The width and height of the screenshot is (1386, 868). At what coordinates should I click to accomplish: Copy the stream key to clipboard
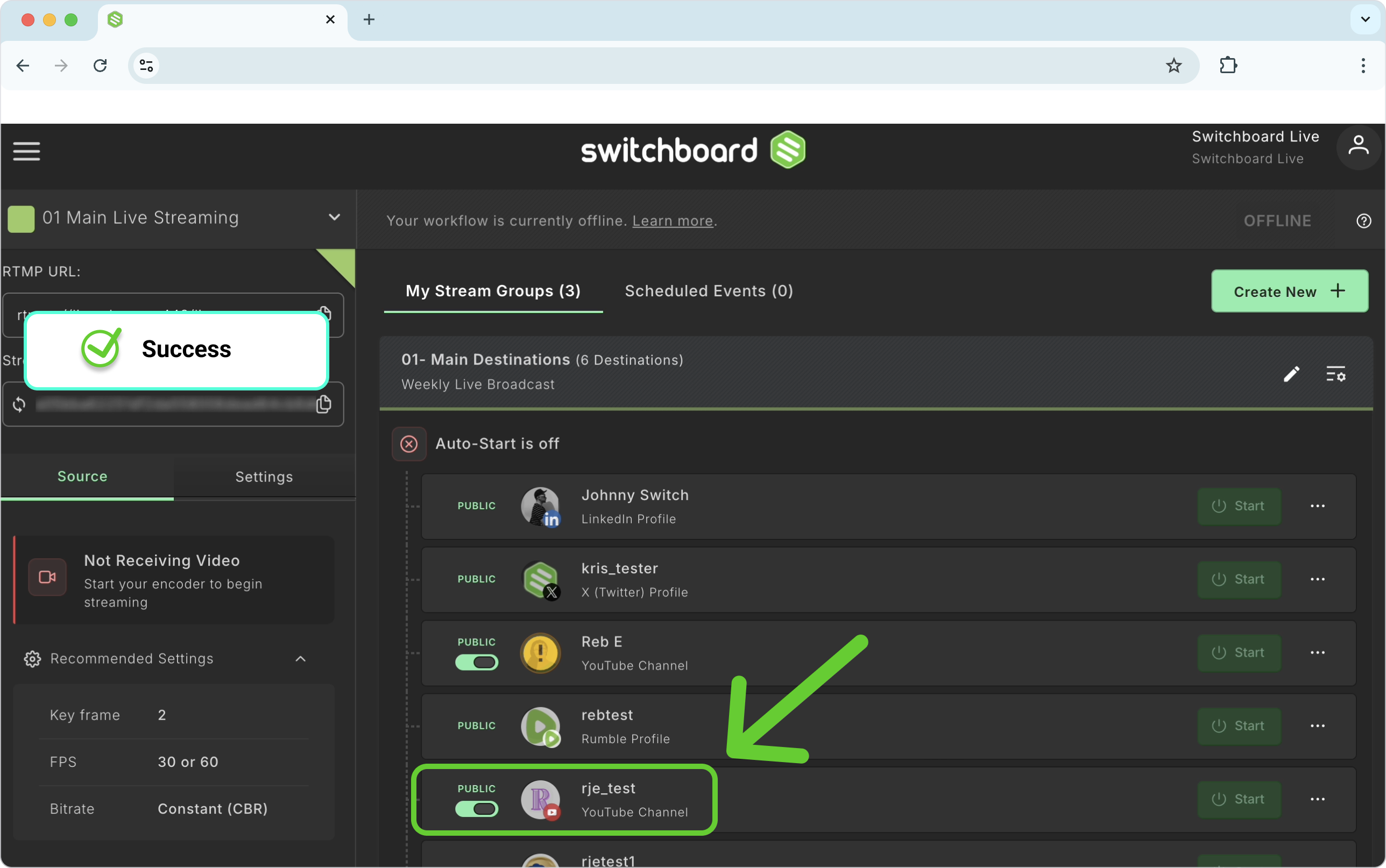tap(324, 404)
